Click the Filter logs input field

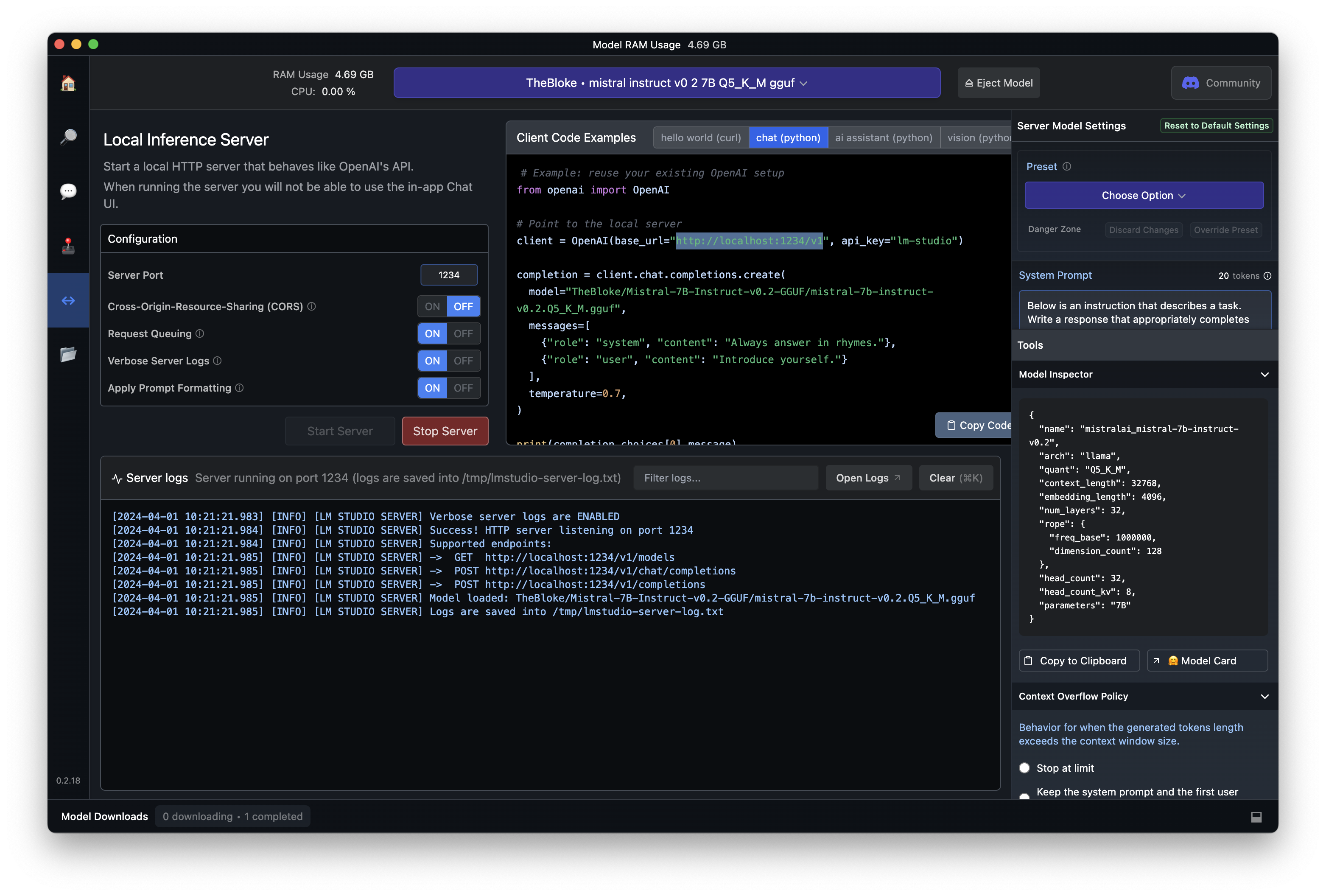pos(725,478)
